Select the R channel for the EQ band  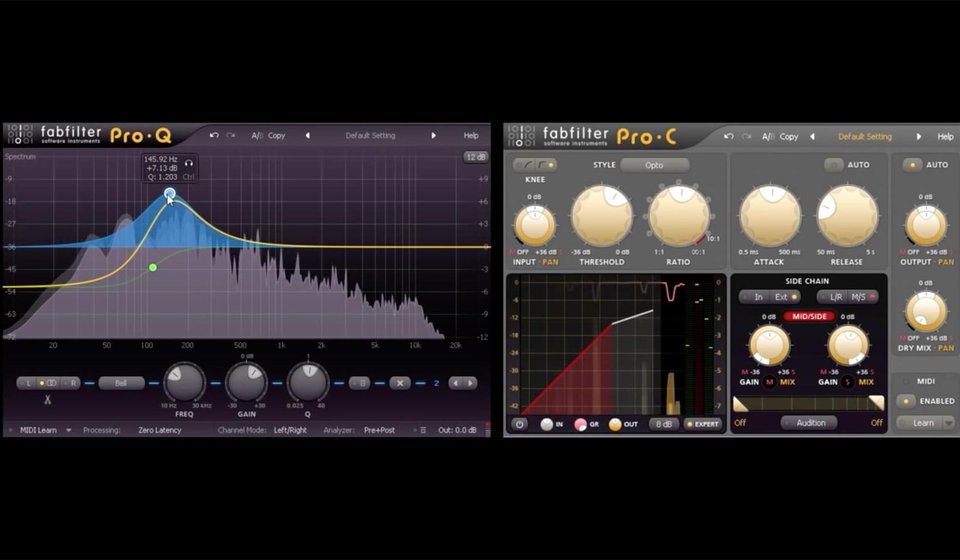point(71,383)
